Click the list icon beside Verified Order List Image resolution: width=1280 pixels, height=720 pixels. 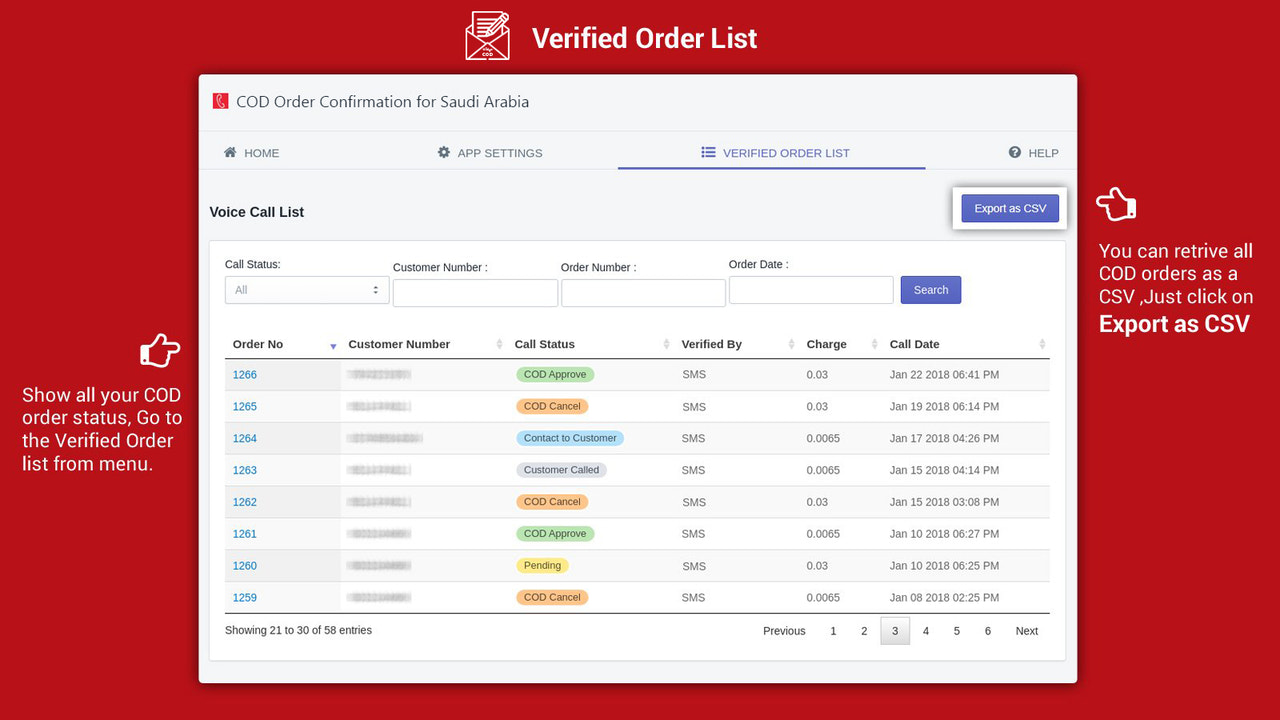(x=707, y=153)
